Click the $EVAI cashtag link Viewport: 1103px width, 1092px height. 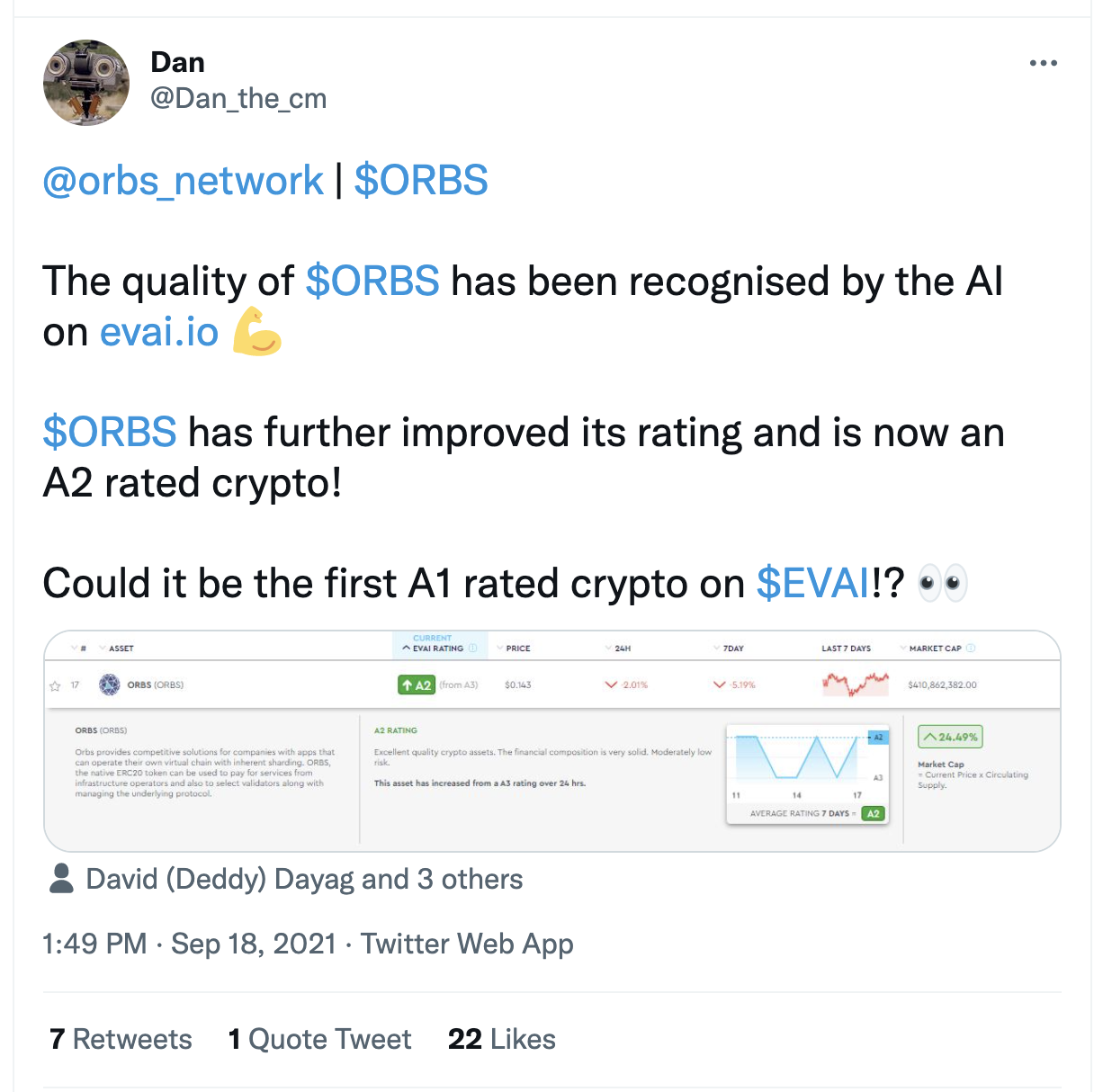(x=813, y=583)
